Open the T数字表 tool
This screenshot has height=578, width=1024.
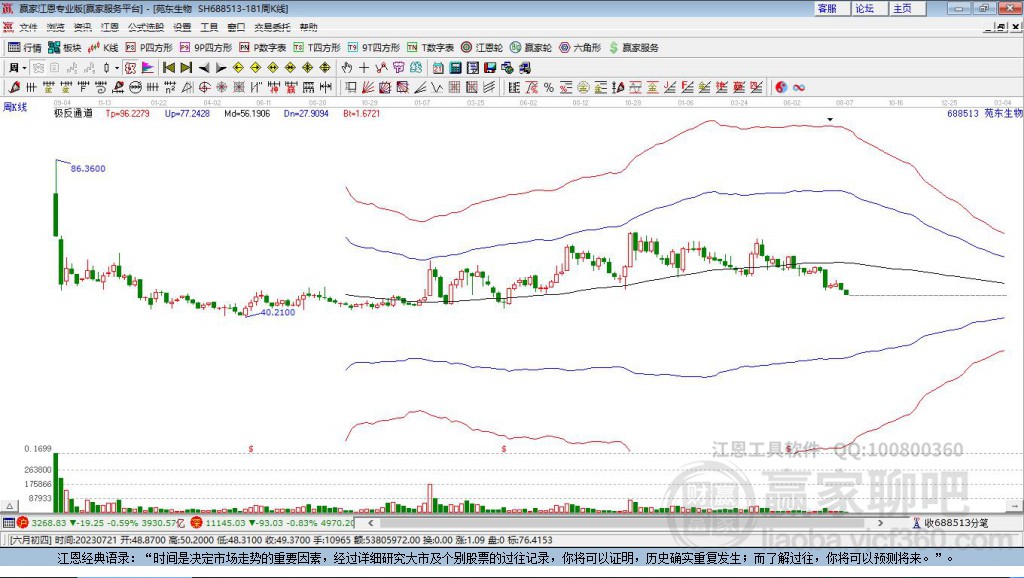(x=430, y=48)
